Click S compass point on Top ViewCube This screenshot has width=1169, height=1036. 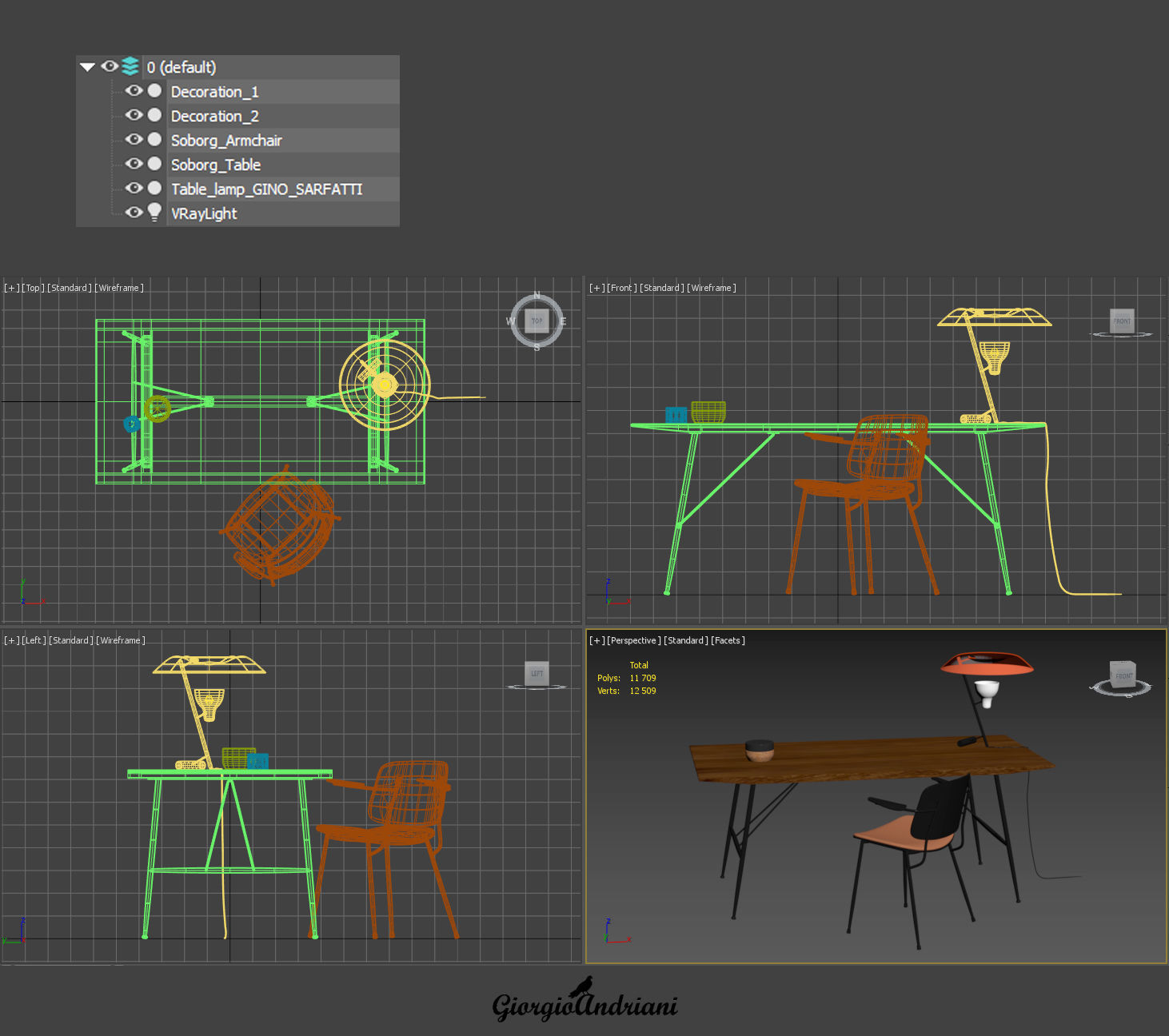tap(537, 347)
